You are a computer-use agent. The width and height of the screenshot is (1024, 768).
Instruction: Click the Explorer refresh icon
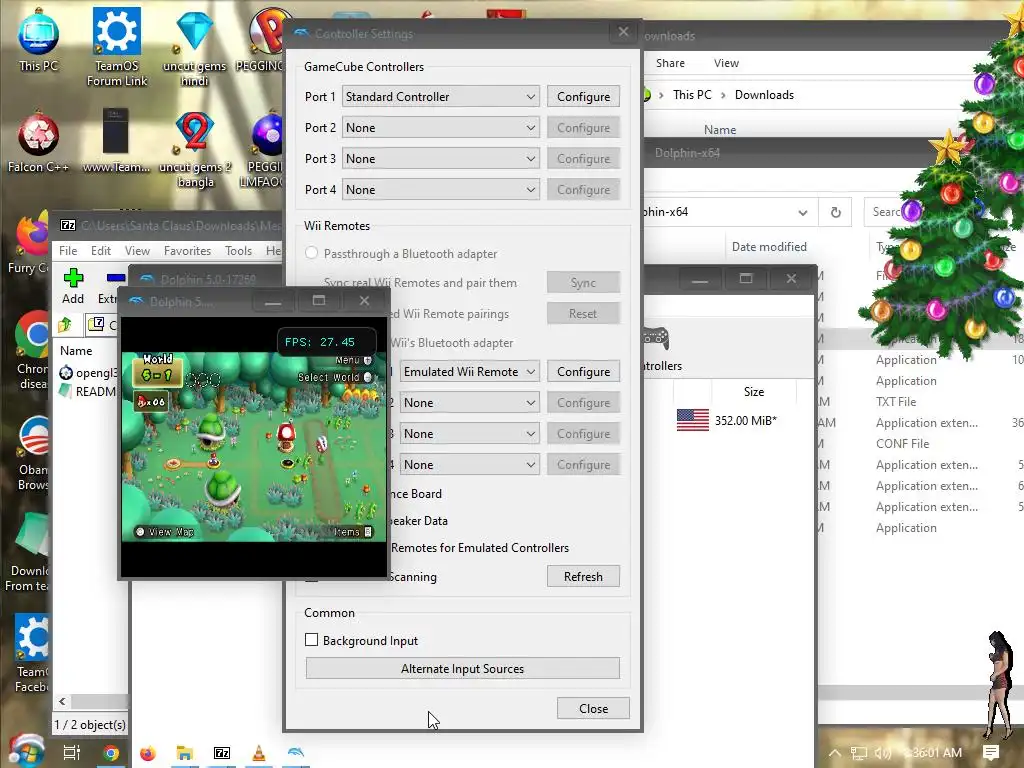[835, 212]
